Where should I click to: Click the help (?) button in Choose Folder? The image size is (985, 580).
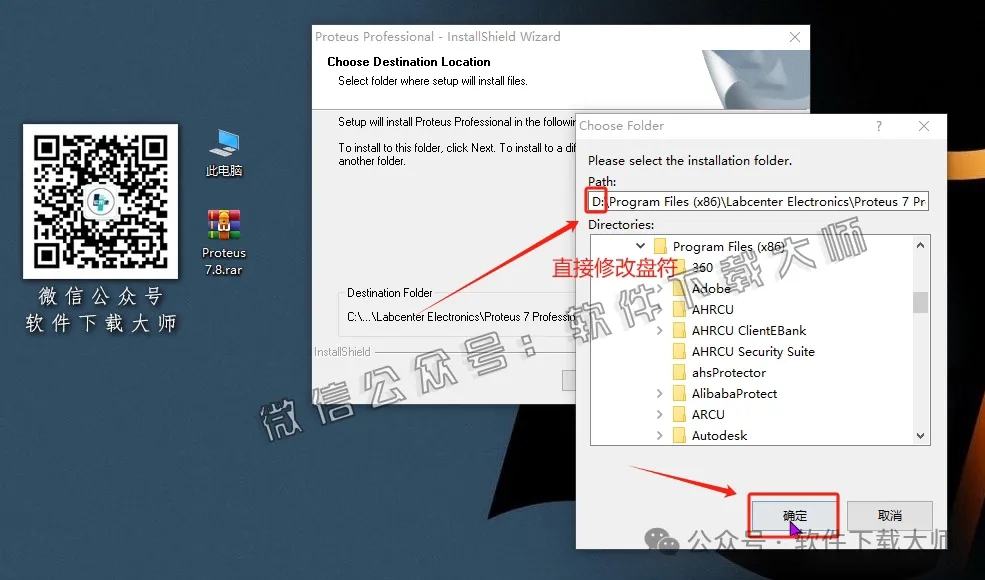click(877, 126)
